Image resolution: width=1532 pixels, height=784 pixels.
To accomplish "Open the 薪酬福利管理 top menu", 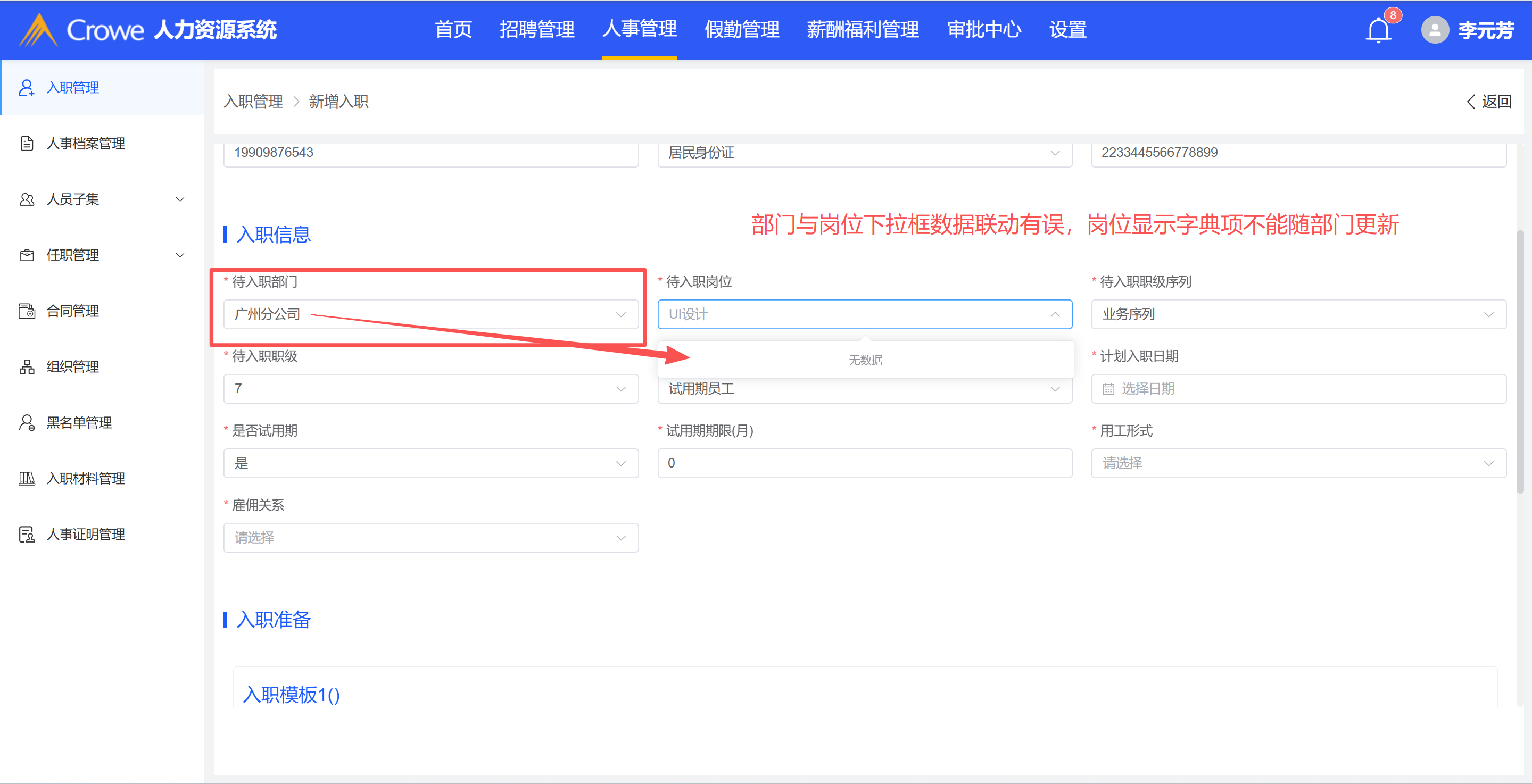I will point(863,30).
